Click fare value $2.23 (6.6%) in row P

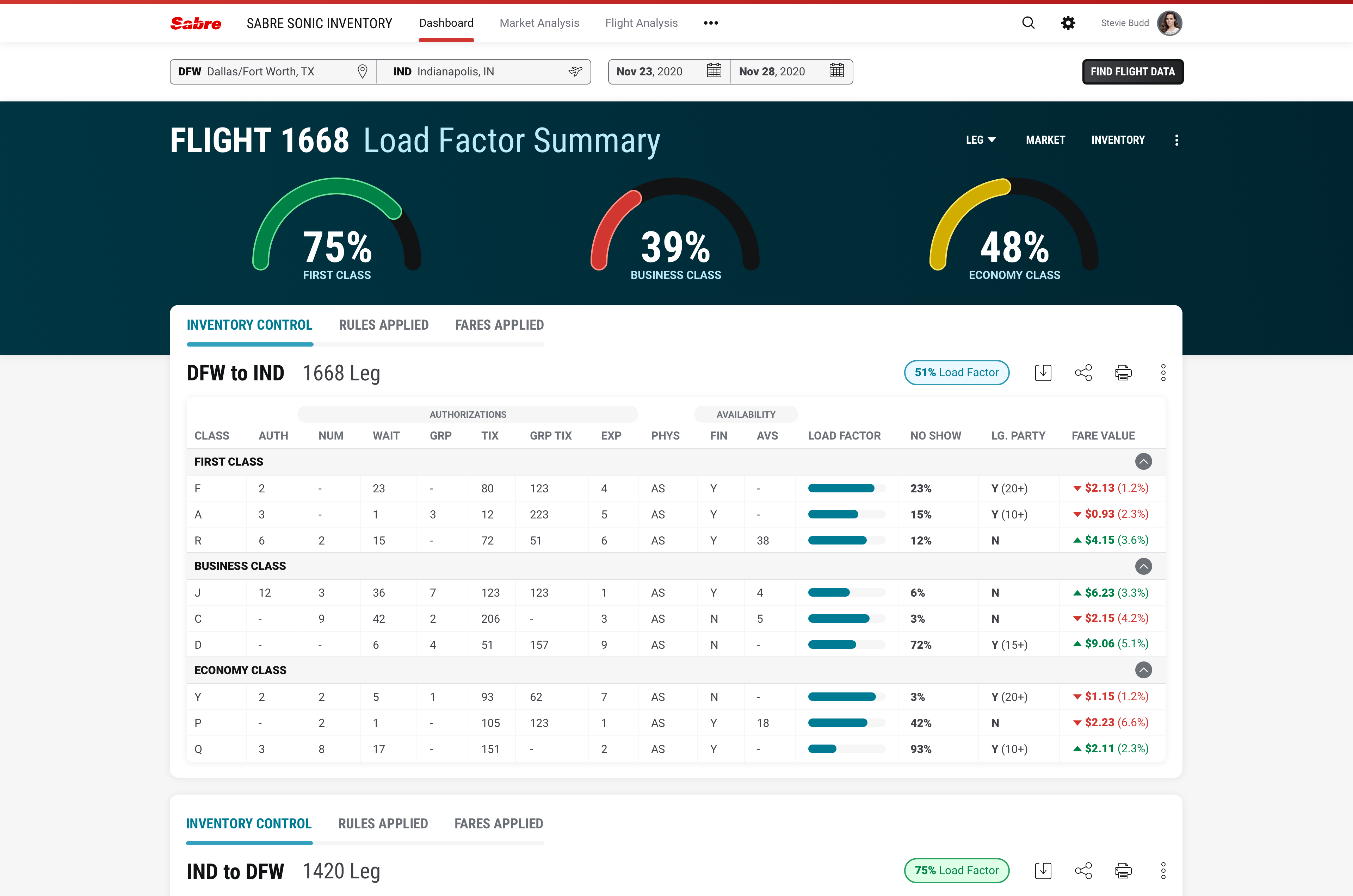point(1111,722)
